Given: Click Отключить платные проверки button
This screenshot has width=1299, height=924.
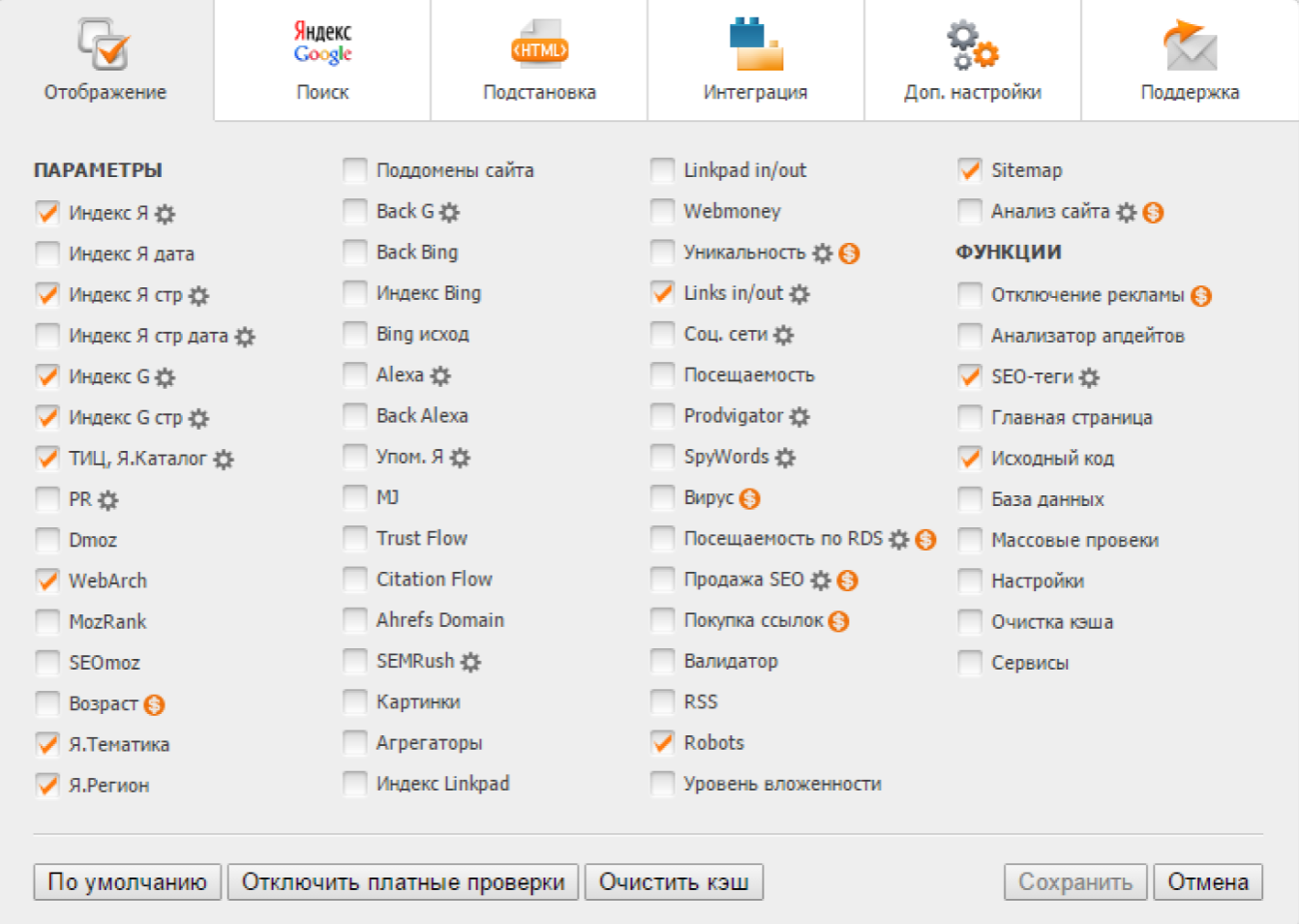Looking at the screenshot, I should [x=404, y=882].
